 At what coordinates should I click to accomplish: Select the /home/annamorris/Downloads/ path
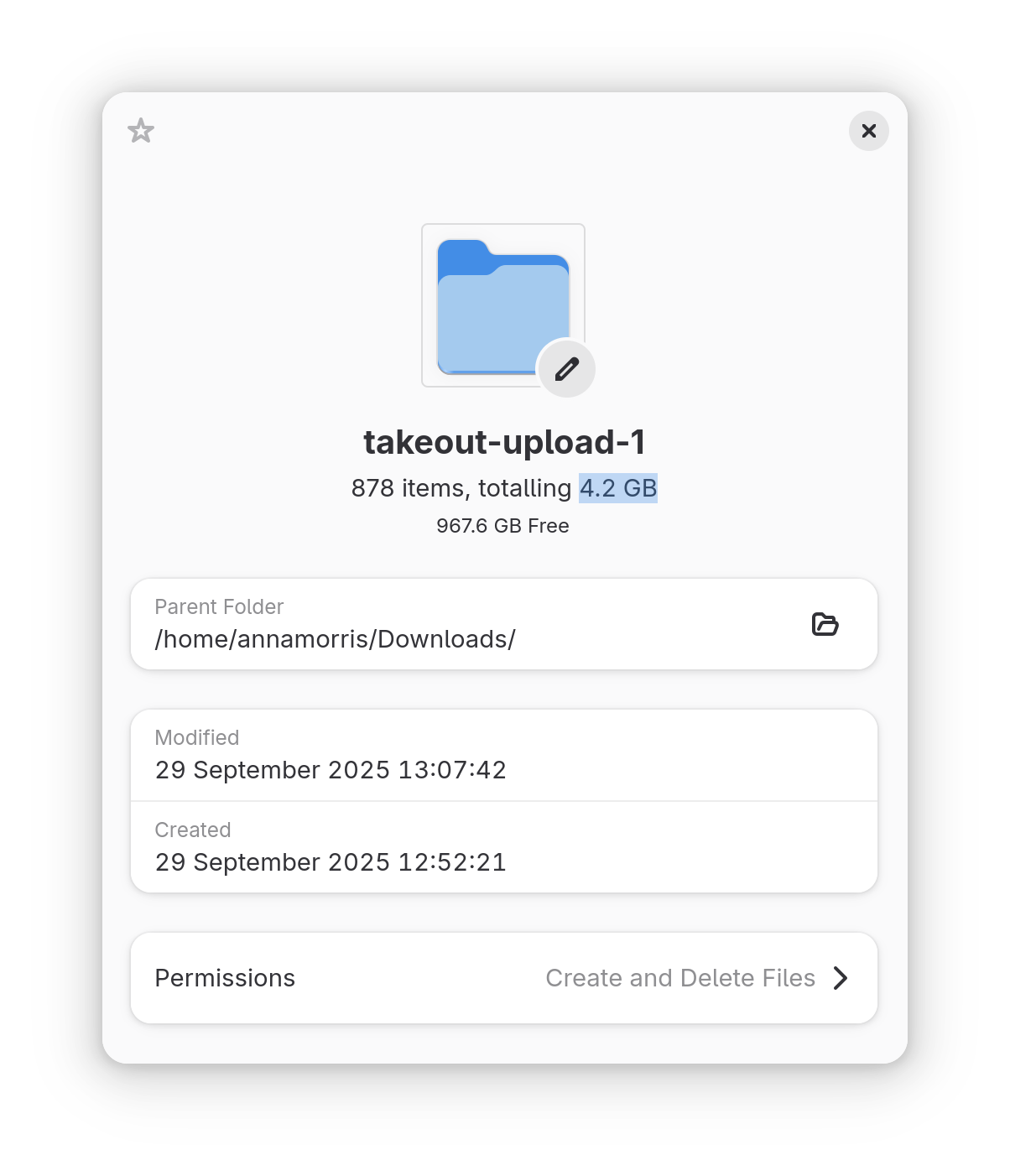[336, 639]
